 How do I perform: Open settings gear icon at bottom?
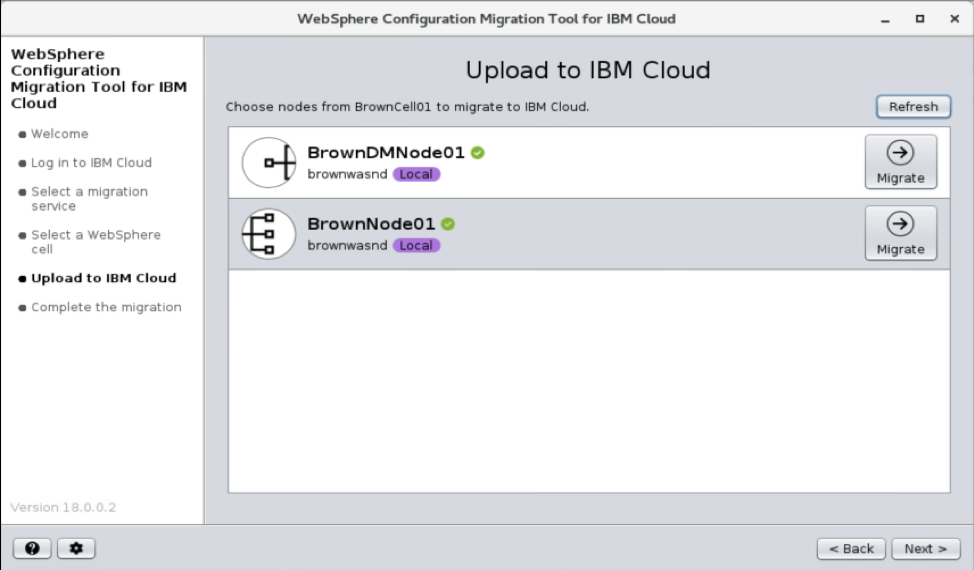coord(76,548)
